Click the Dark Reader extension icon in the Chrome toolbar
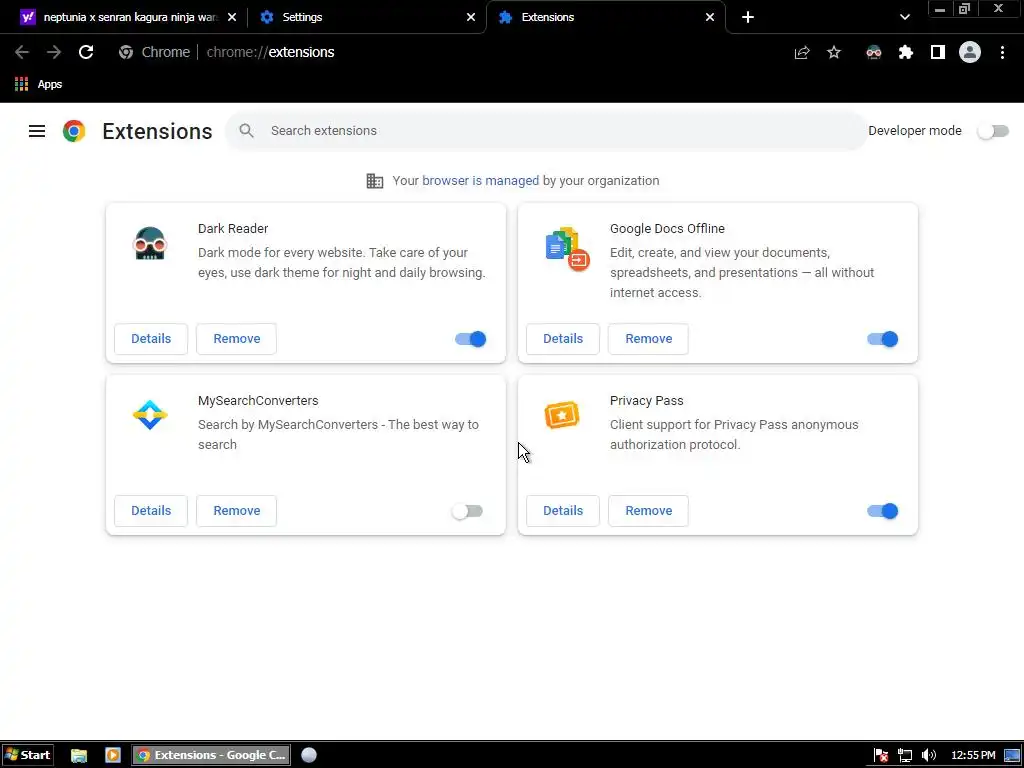1024x768 pixels. [x=873, y=52]
